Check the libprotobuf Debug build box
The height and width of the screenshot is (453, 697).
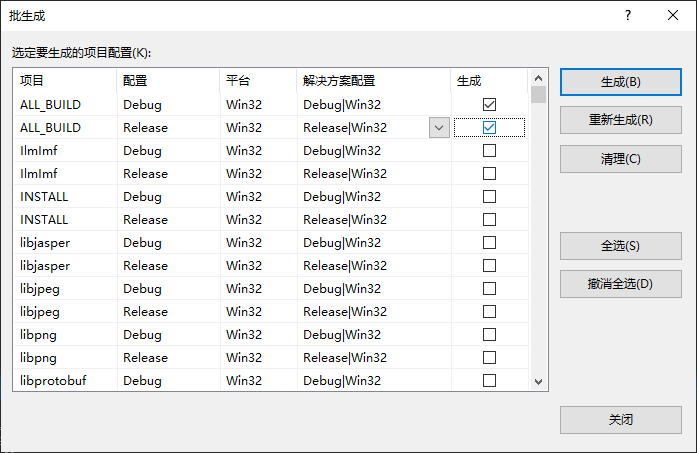(x=489, y=380)
